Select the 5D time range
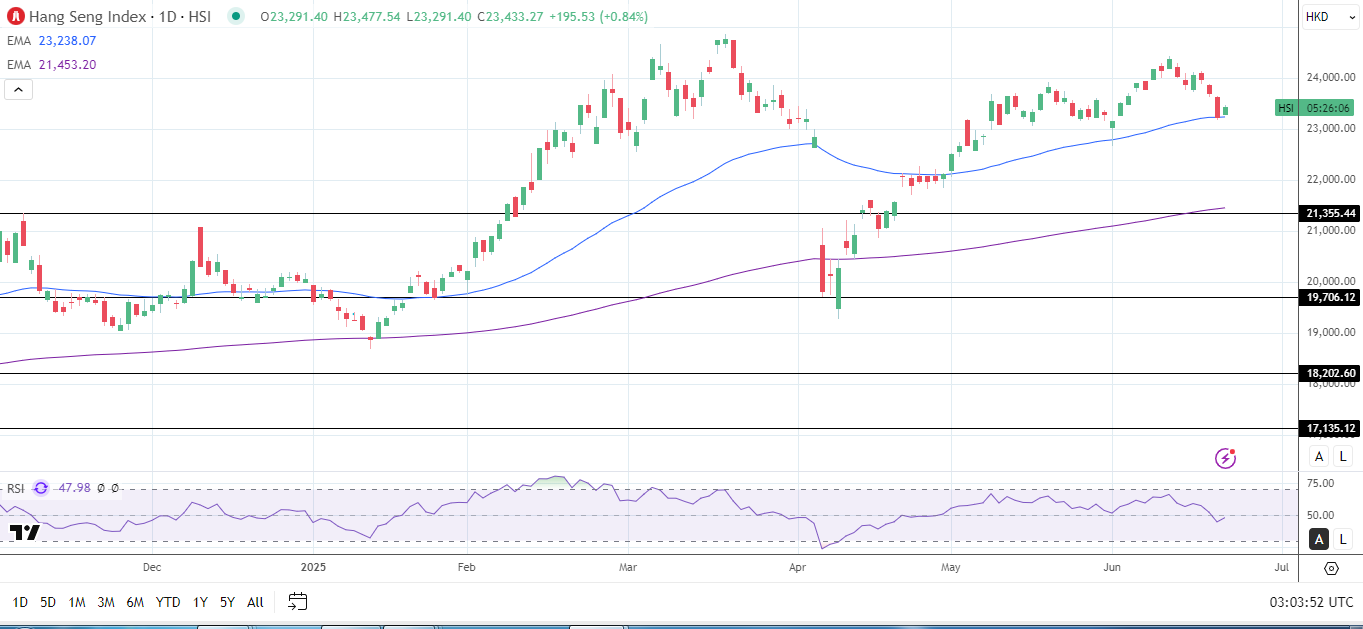The height and width of the screenshot is (629, 1363). [x=48, y=602]
